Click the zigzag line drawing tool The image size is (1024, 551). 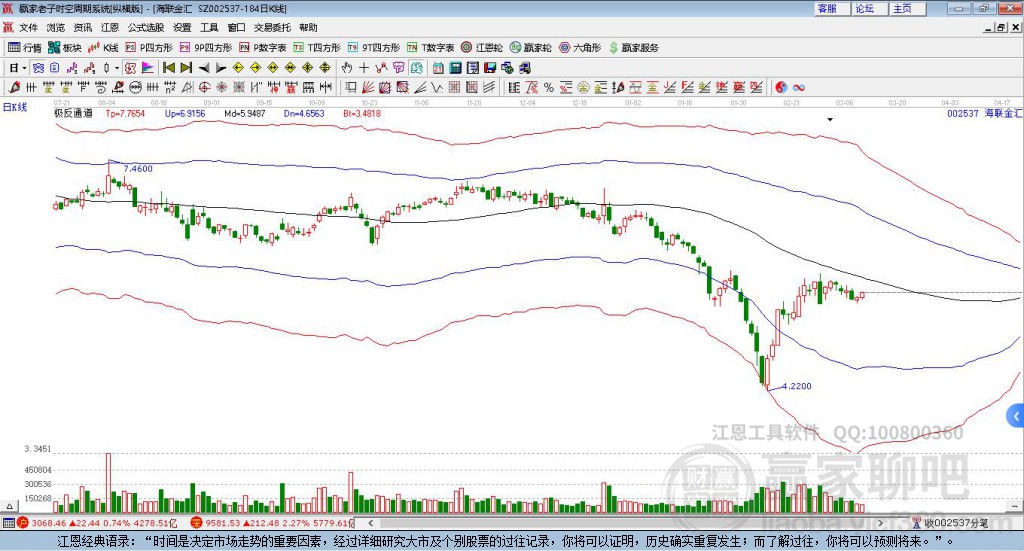pos(438,87)
